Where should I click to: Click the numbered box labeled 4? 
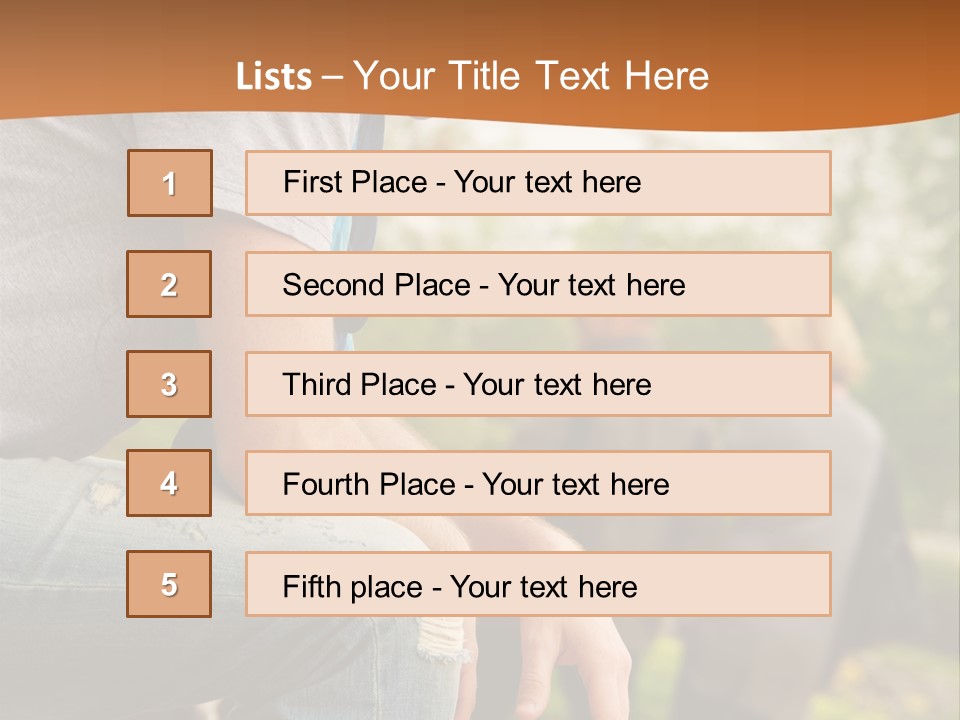point(169,483)
